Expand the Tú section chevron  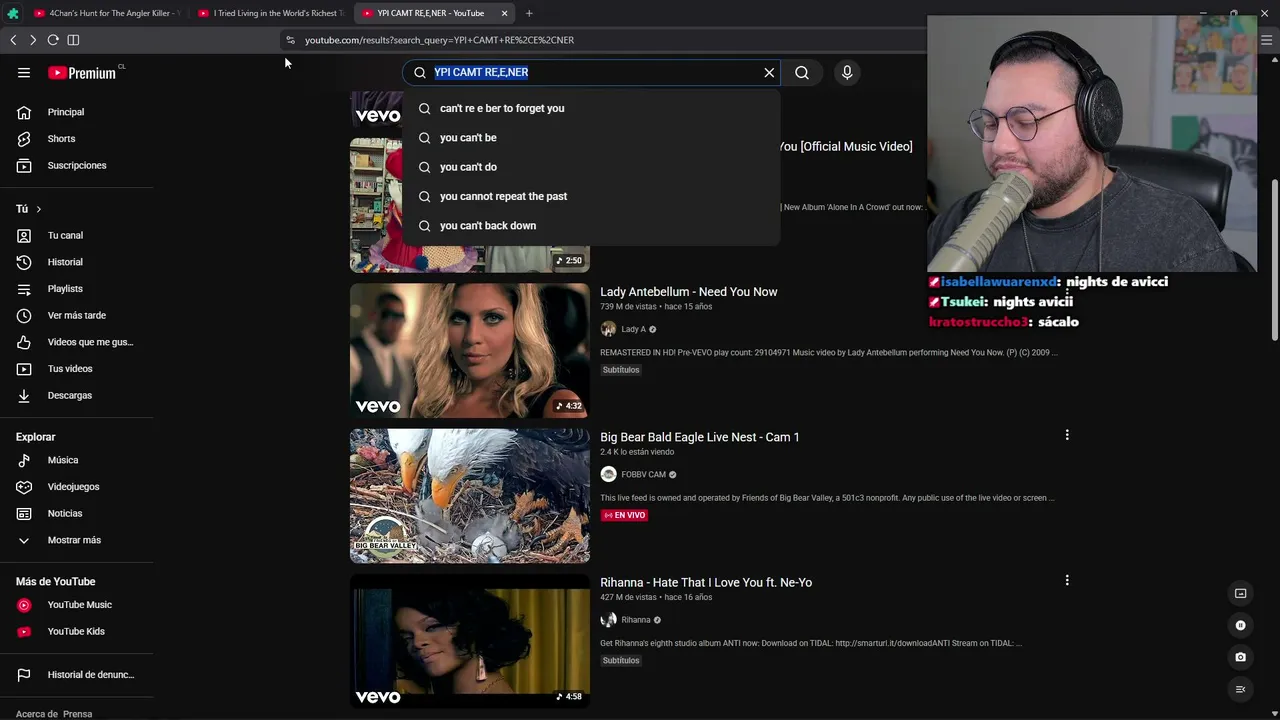(x=39, y=209)
